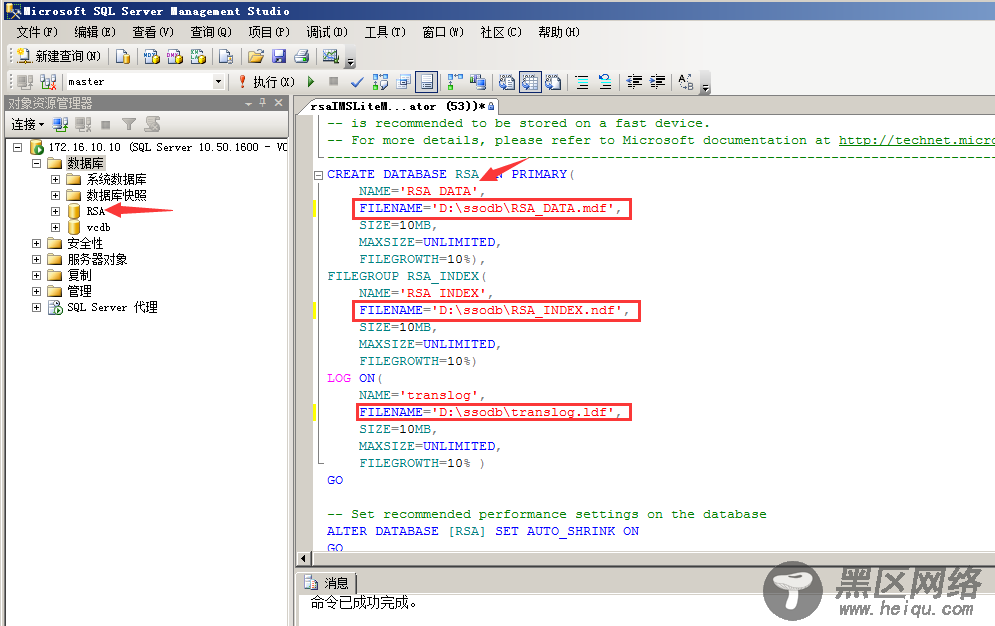
Task: Expand the vcdb database node
Action: pos(56,227)
